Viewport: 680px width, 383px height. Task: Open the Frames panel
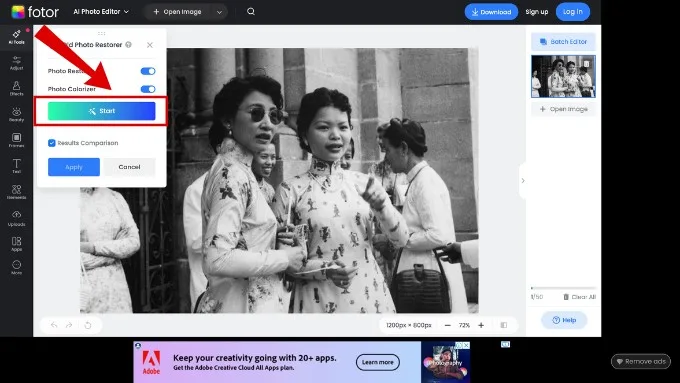coord(16,141)
